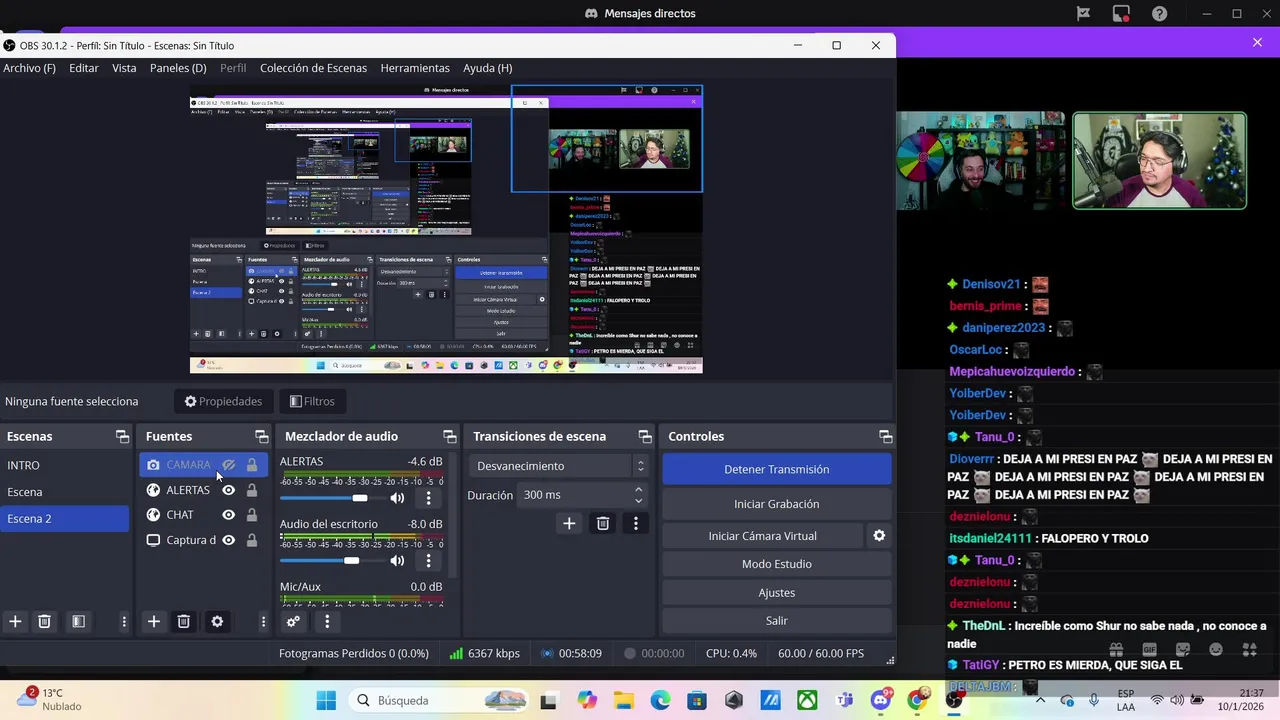Image resolution: width=1280 pixels, height=720 pixels.
Task: Open Audio del escritorio channel options menu
Action: click(x=429, y=560)
